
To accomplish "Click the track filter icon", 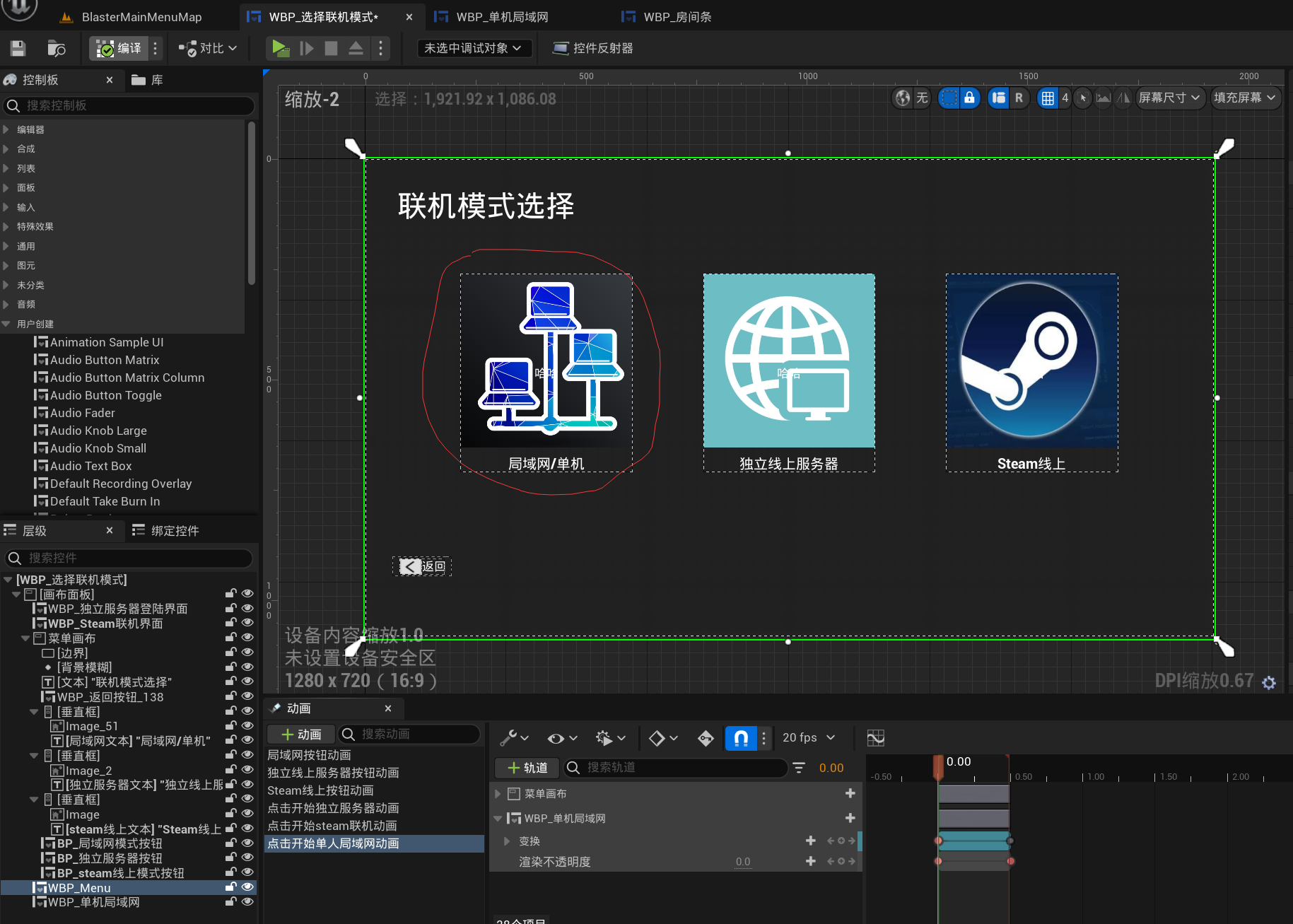I will pos(799,768).
